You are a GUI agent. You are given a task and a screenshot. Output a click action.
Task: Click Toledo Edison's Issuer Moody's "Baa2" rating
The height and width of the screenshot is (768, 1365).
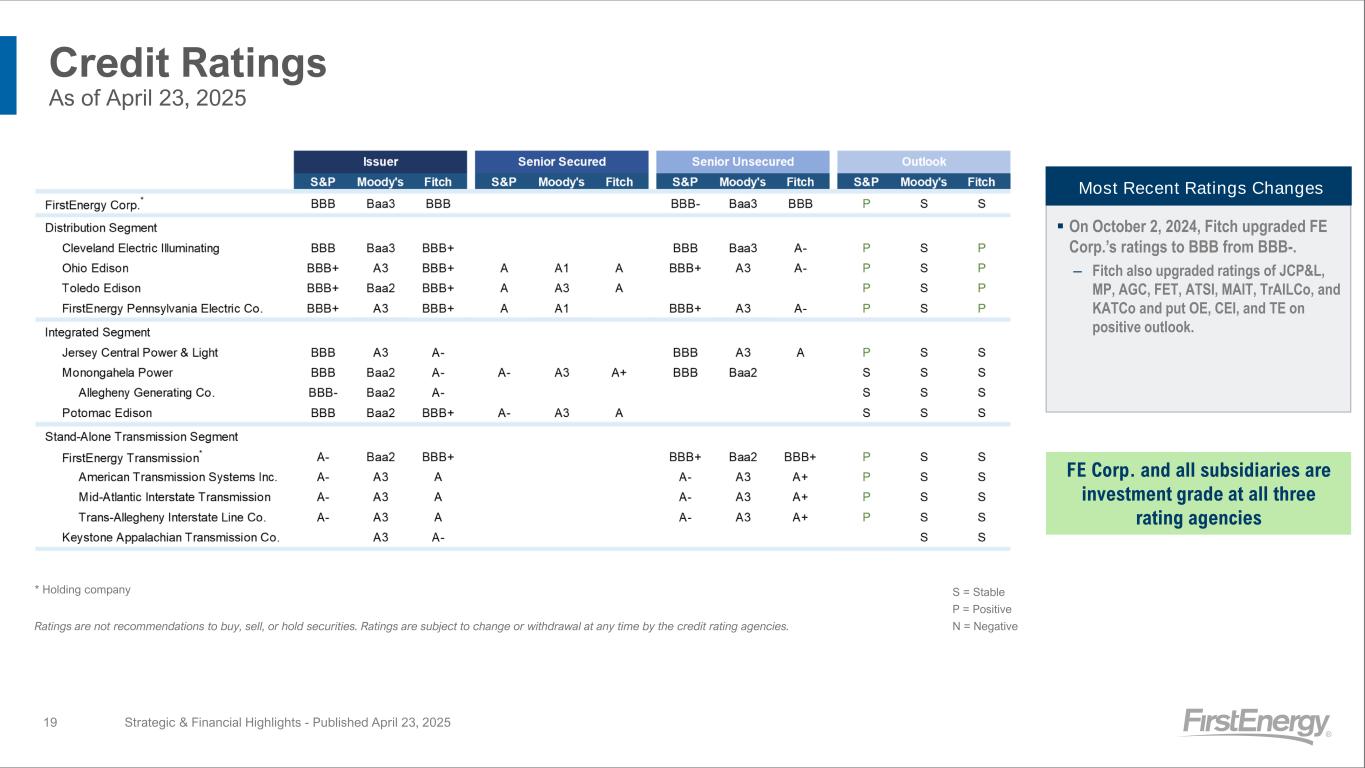(380, 288)
